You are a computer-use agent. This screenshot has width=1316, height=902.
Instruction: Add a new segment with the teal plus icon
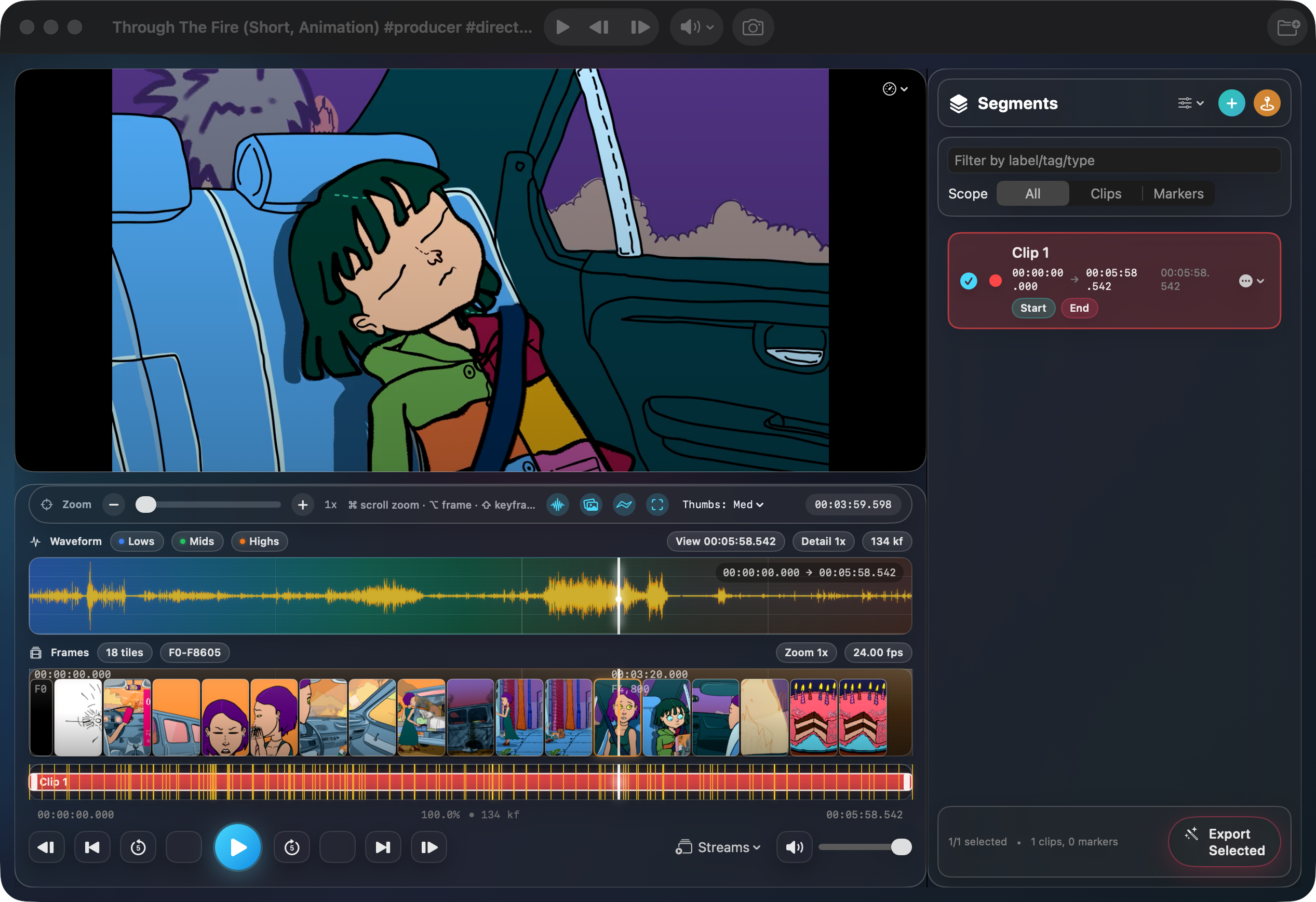[x=1232, y=103]
